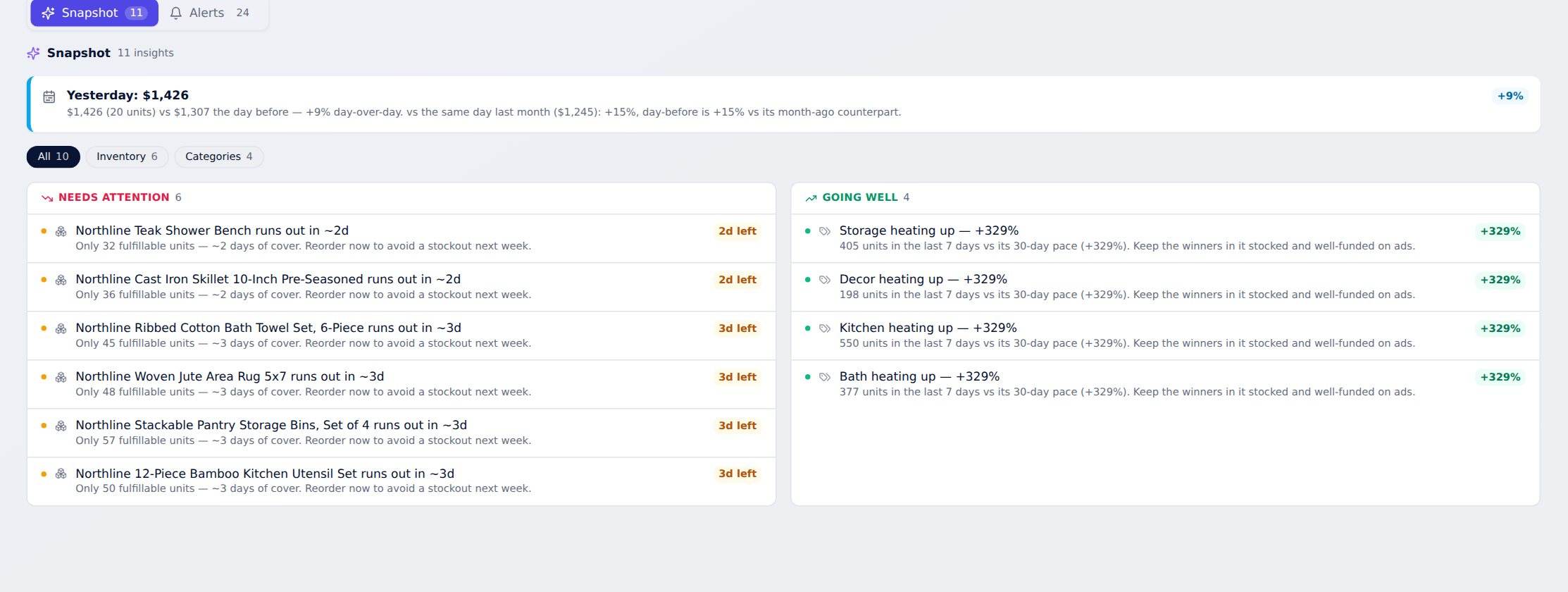Viewport: 1568px width, 592px height.
Task: Filter insights by Inventory
Action: click(127, 156)
